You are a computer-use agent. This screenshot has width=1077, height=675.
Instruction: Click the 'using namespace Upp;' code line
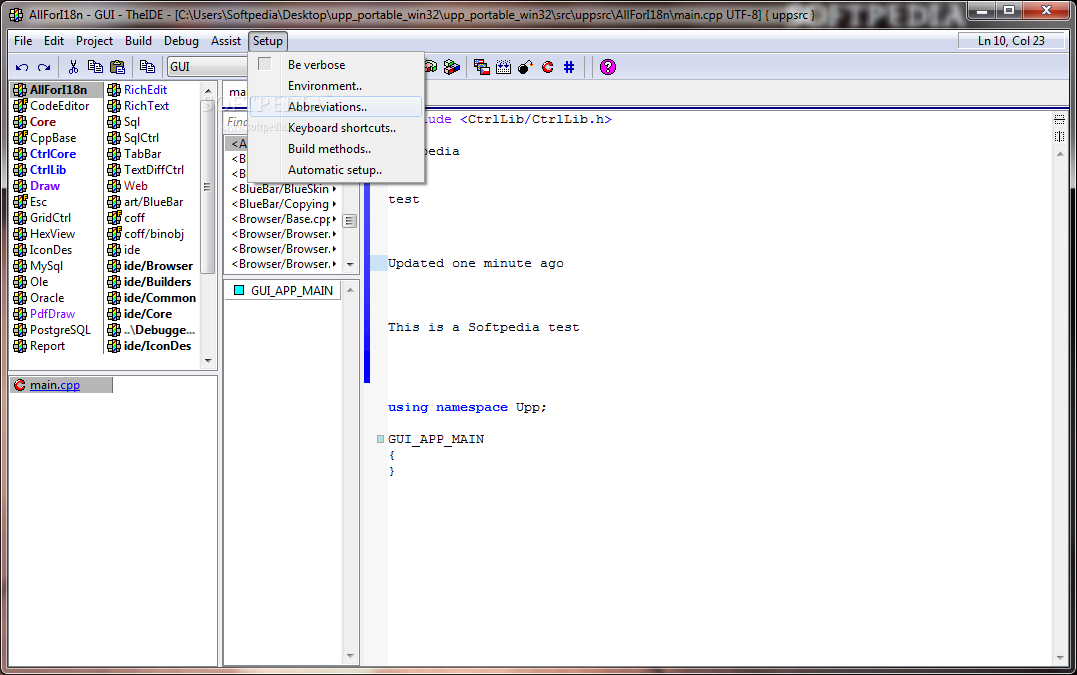[467, 407]
